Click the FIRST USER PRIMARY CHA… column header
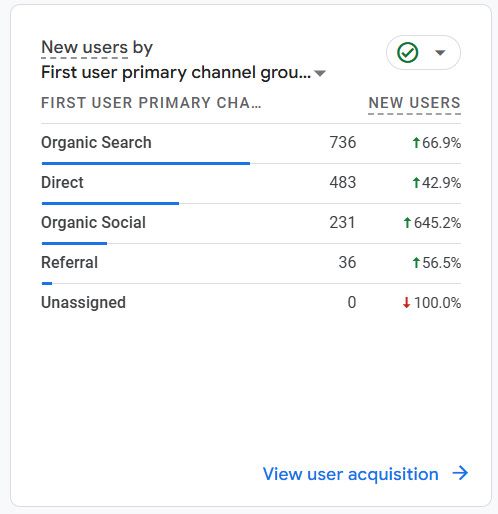This screenshot has height=514, width=498. 151,103
